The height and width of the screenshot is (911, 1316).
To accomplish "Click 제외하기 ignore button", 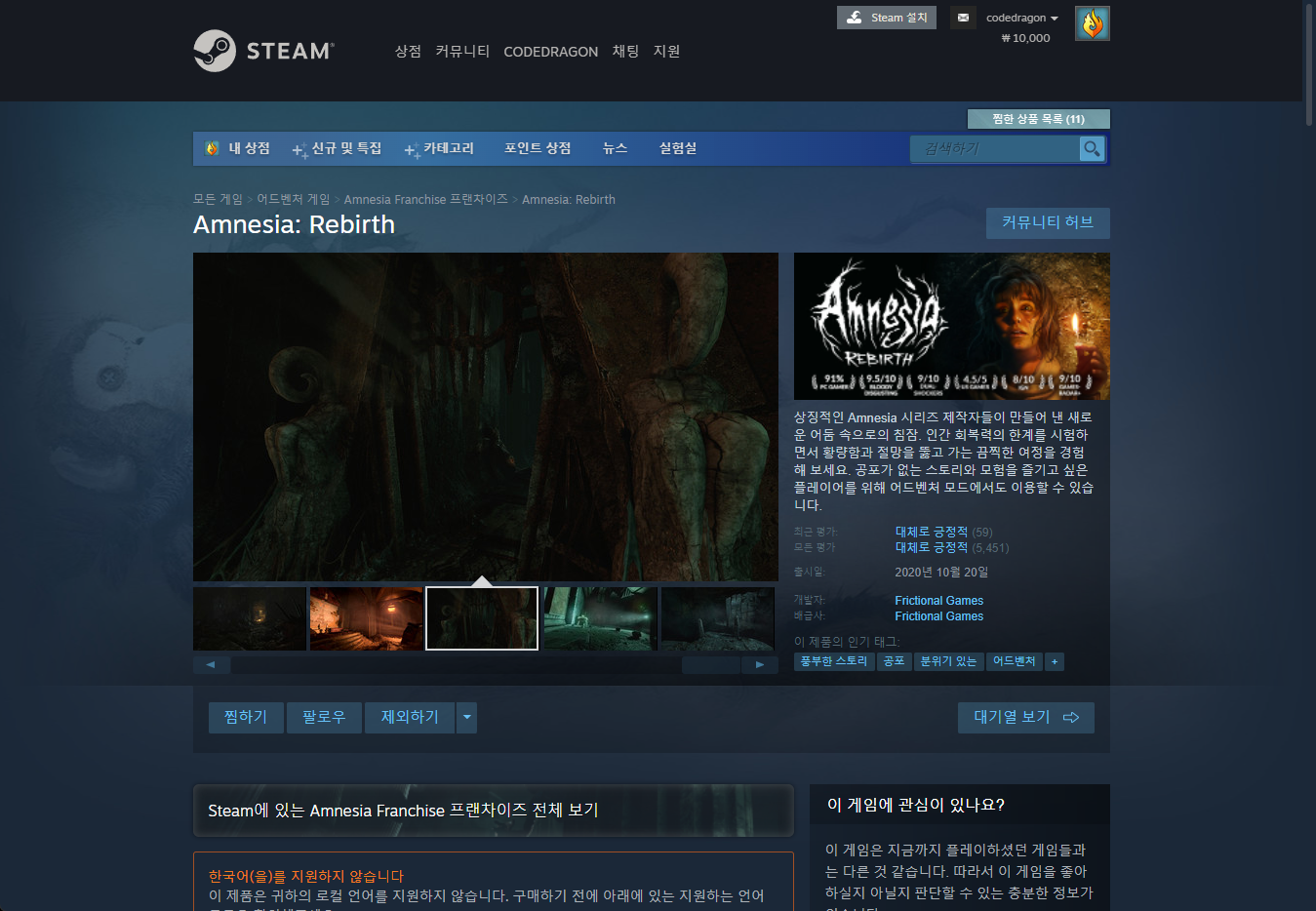I will [410, 717].
